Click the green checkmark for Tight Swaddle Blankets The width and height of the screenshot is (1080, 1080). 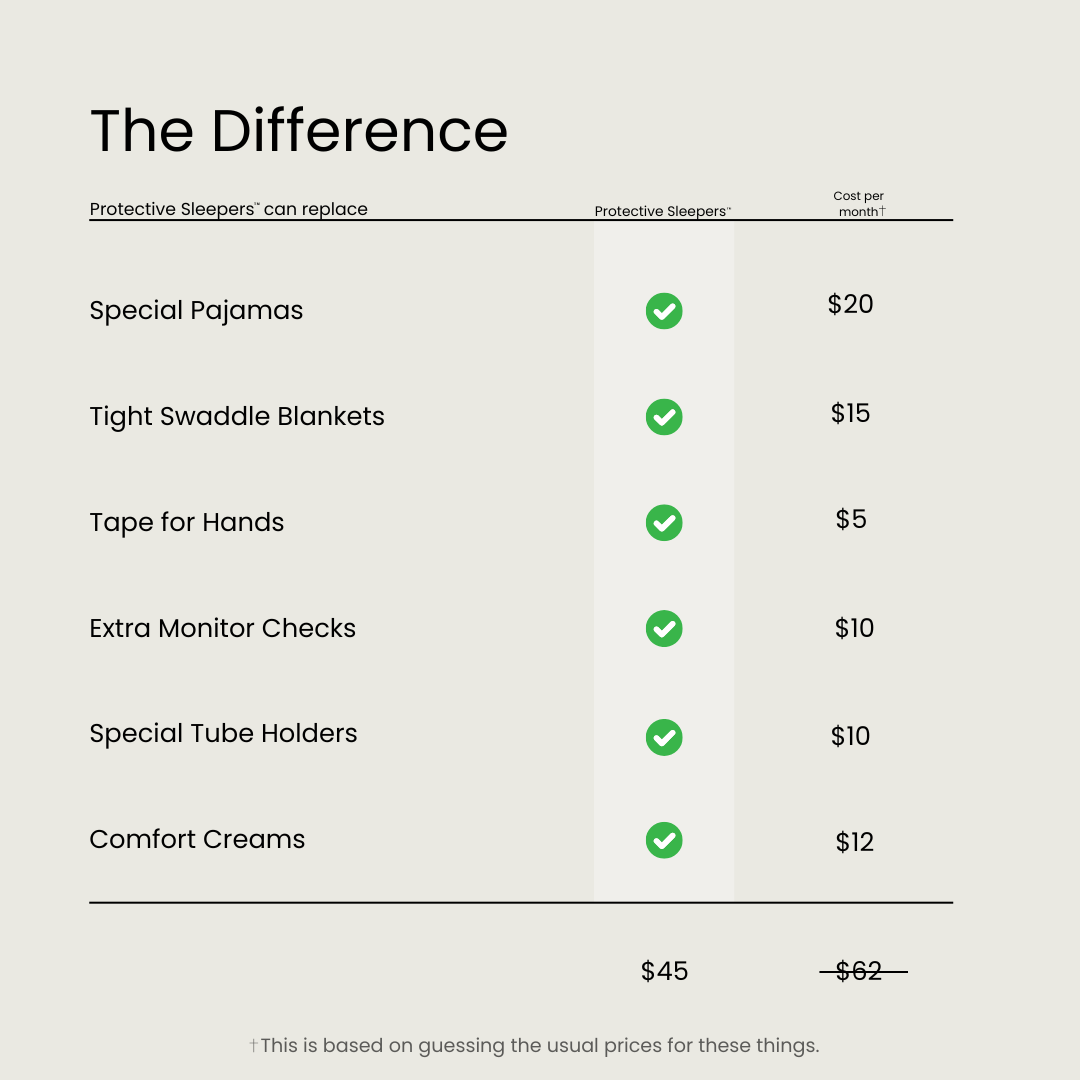(x=664, y=417)
